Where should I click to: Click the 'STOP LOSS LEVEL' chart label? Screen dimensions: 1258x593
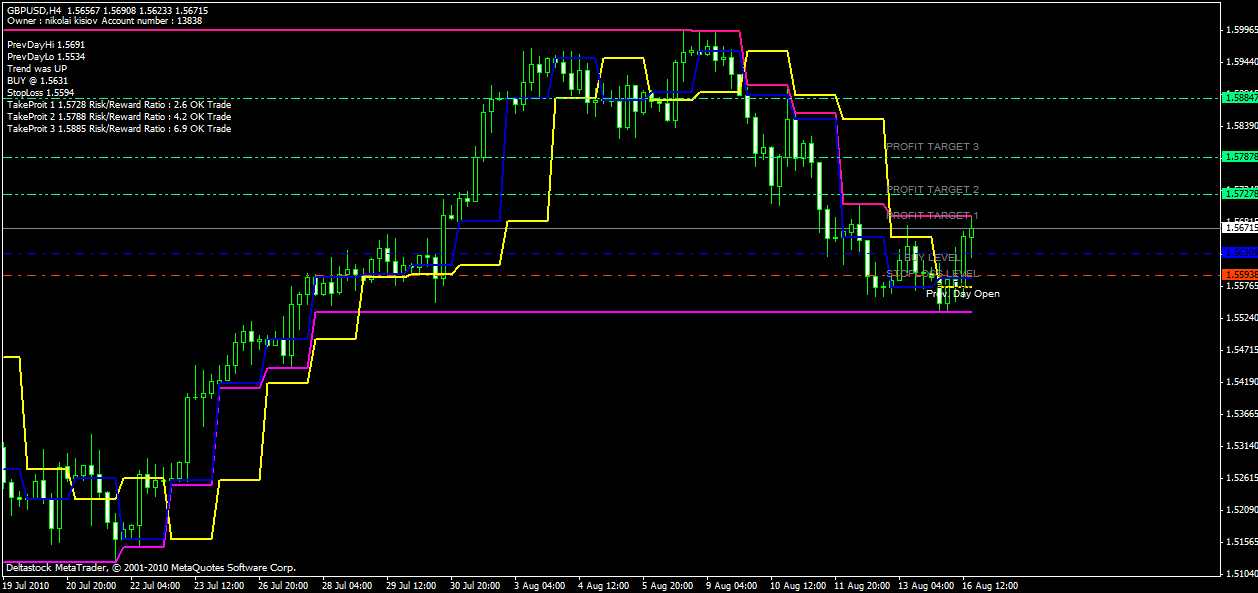(932, 274)
